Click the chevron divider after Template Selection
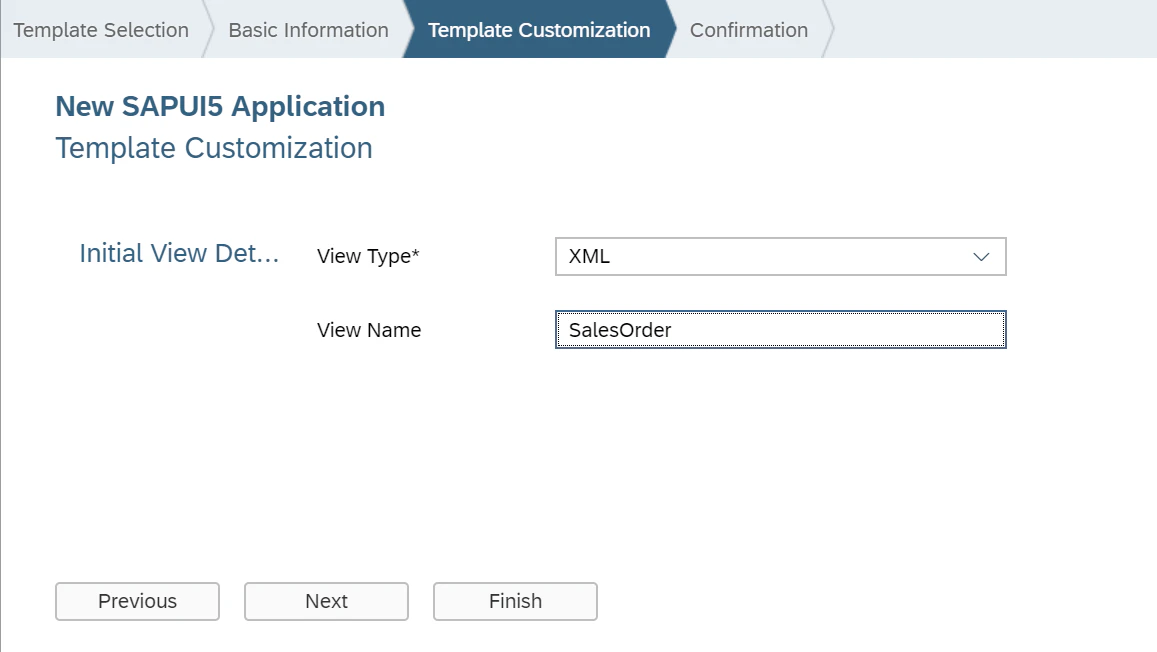Screen dimensions: 1157x652 208,30
